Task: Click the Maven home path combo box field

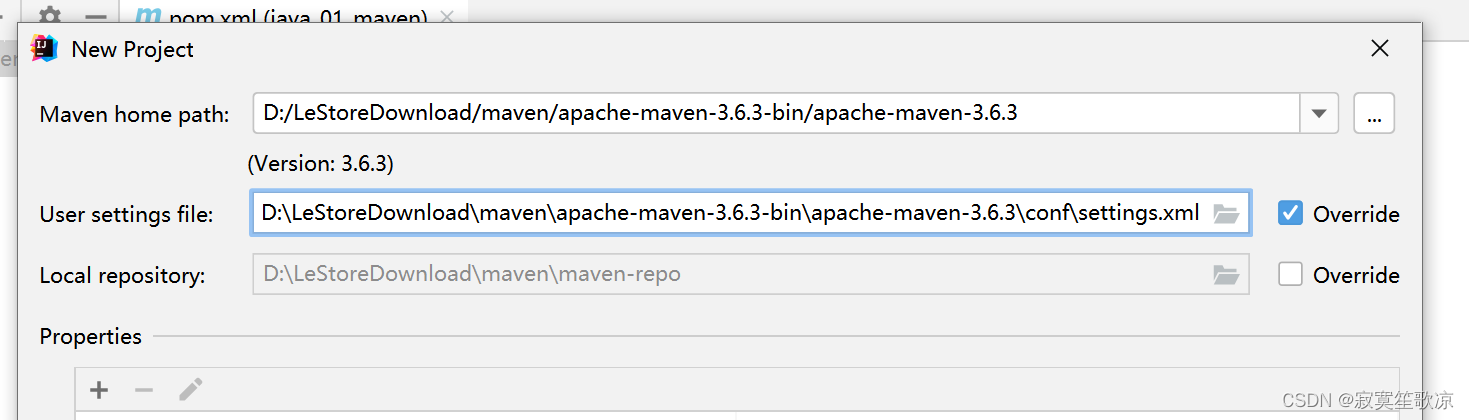Action: [776, 113]
